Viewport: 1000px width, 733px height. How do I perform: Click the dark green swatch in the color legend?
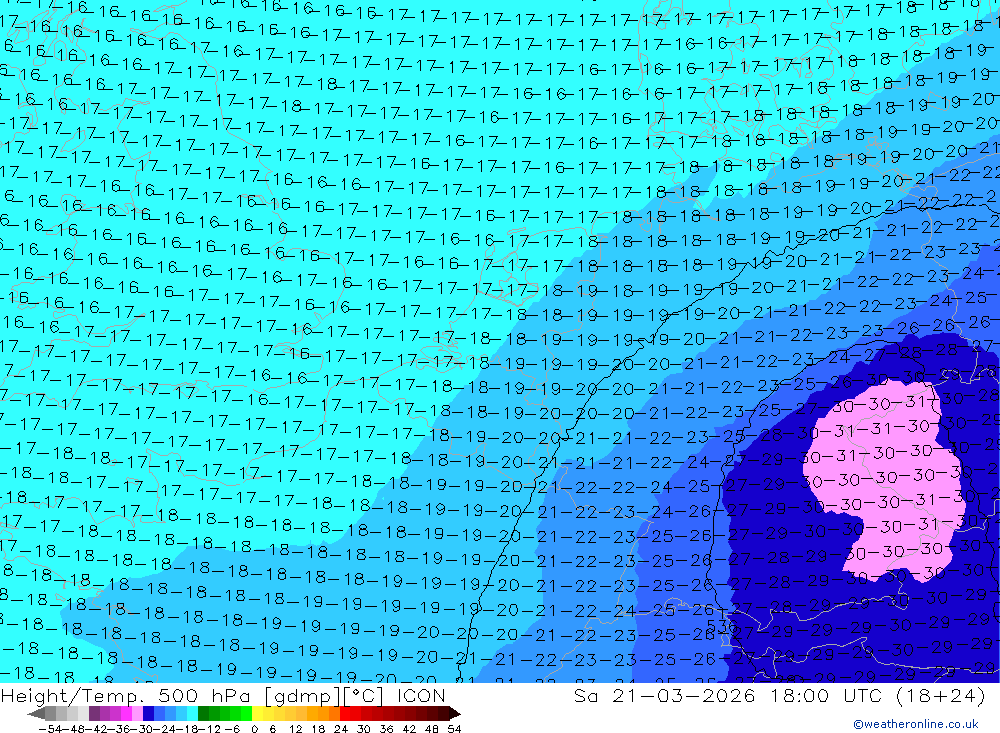click(x=203, y=713)
